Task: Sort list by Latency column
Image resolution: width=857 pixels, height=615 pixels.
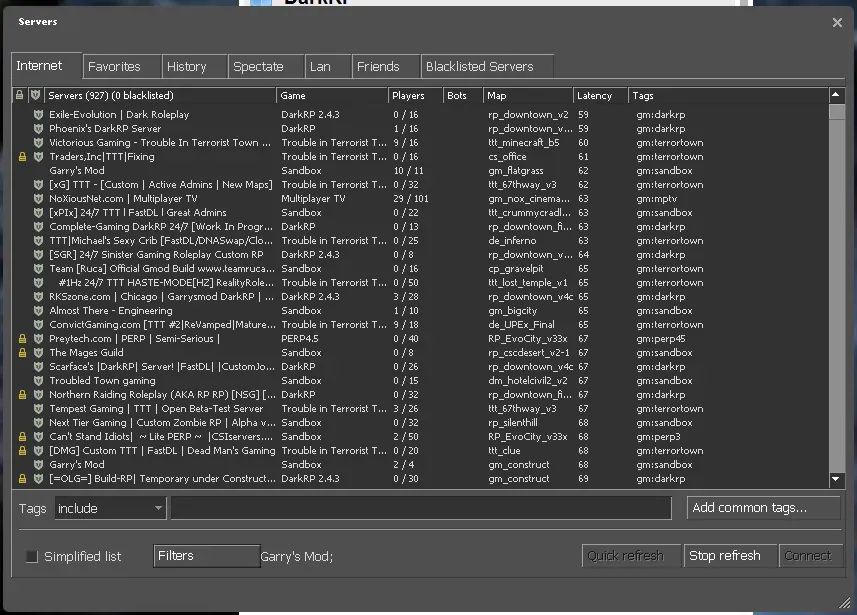Action: tap(600, 95)
